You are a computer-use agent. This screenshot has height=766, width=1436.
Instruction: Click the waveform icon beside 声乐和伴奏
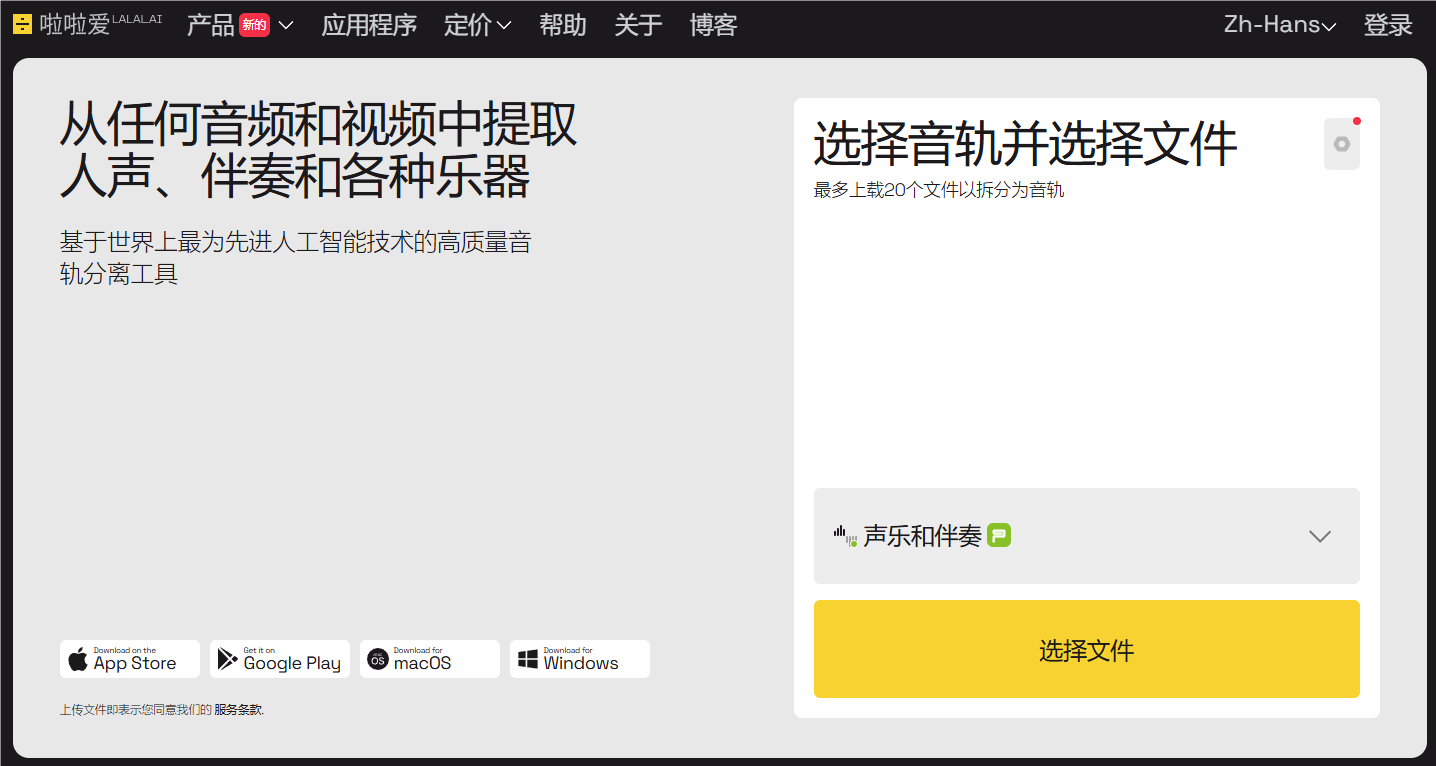[x=845, y=535]
